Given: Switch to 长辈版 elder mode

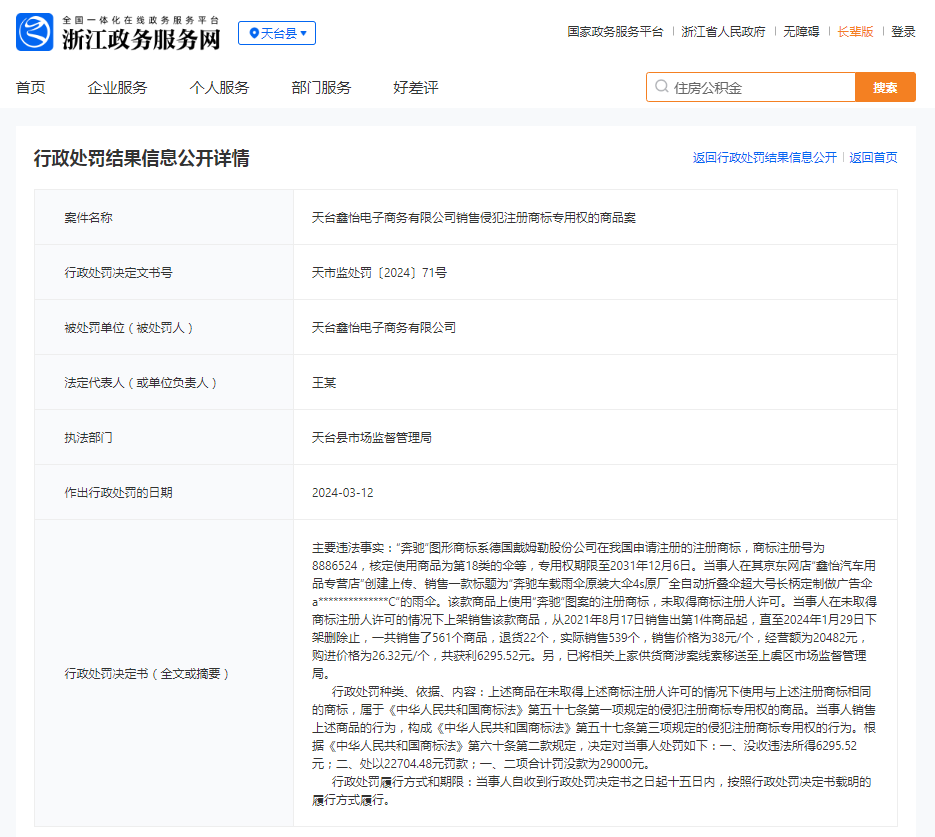Looking at the screenshot, I should [855, 32].
